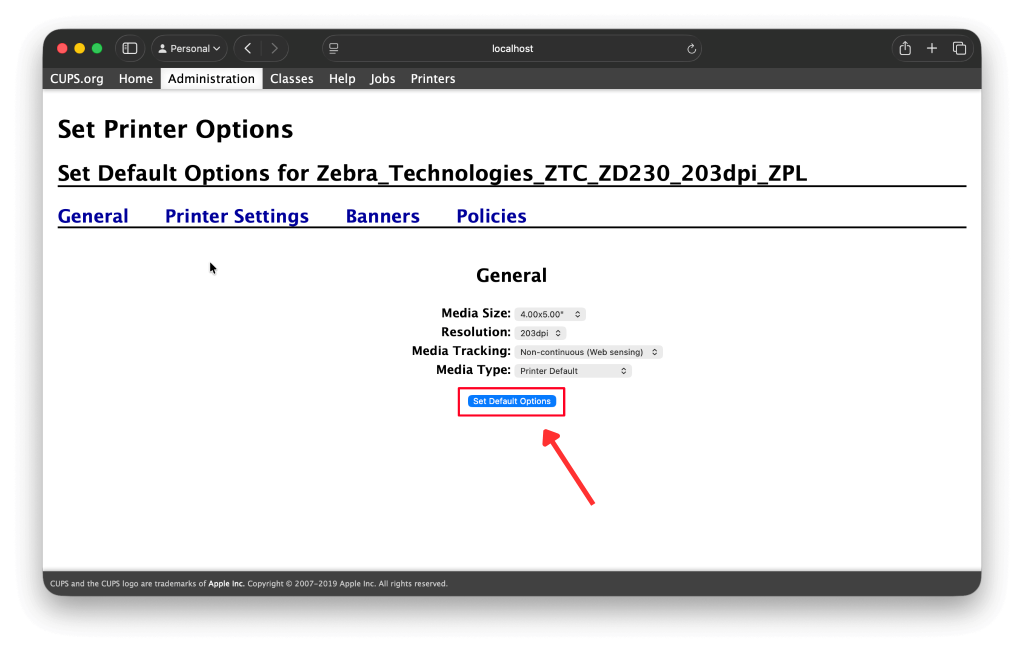The height and width of the screenshot is (652, 1024).
Task: Open the Media Tracking dropdown
Action: pyautogui.click(x=588, y=352)
